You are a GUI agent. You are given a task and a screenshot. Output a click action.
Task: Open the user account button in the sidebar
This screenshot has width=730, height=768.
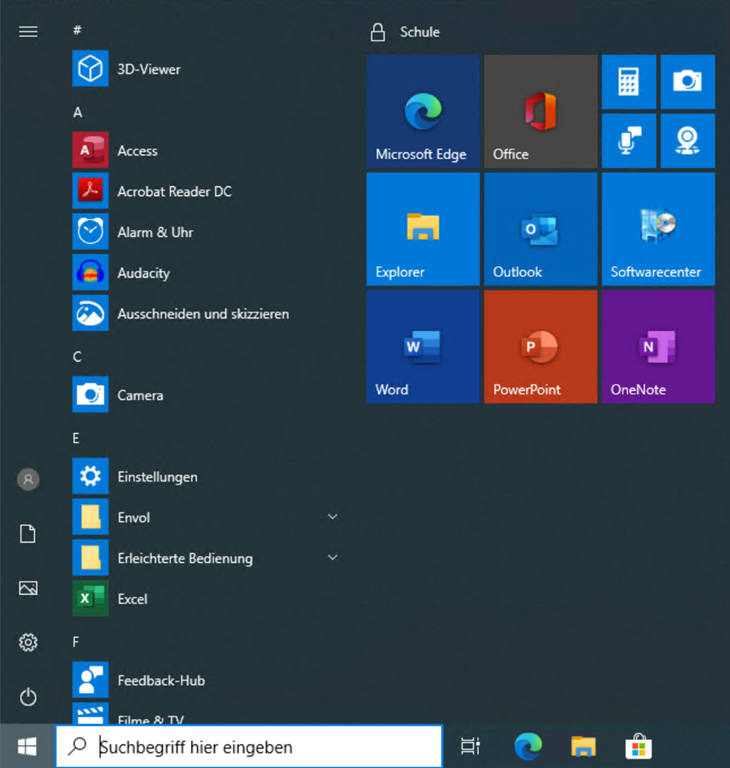[x=28, y=480]
